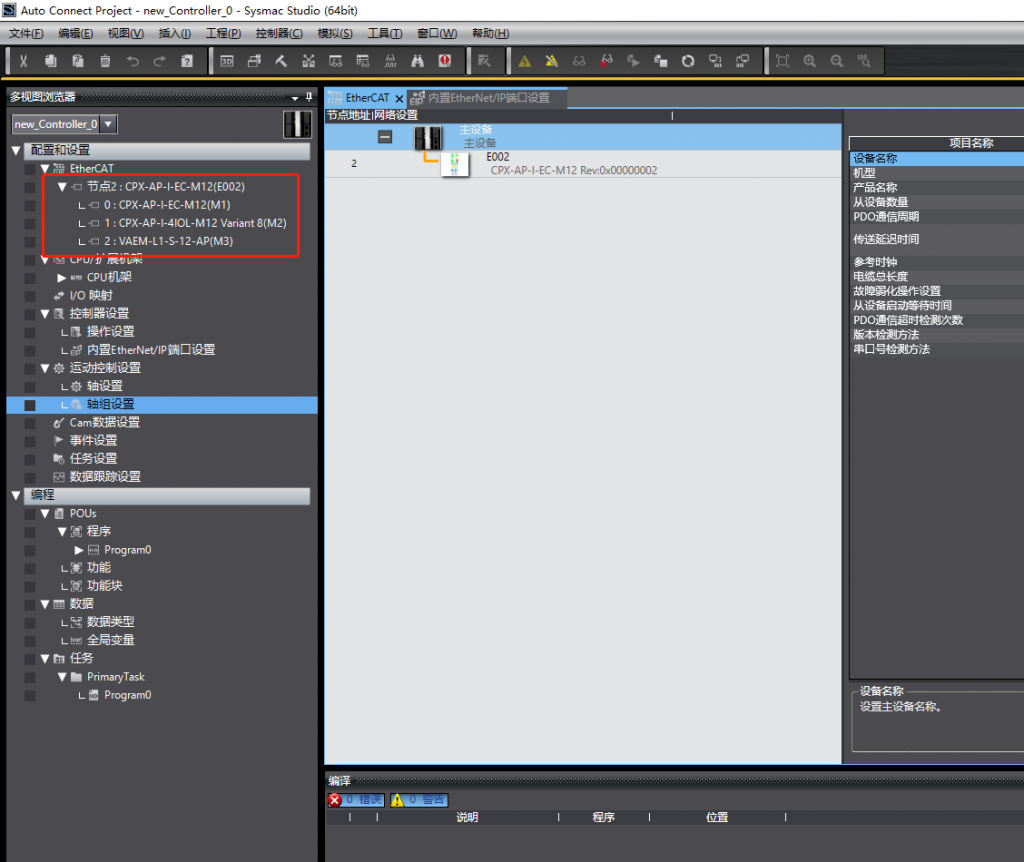
Task: Select the 设备名称 property row
Action: [936, 159]
